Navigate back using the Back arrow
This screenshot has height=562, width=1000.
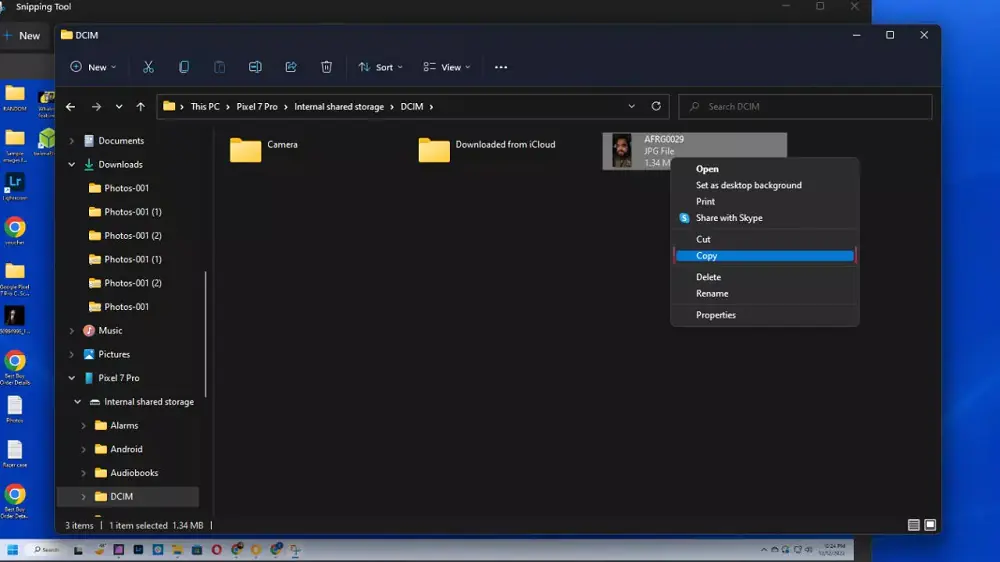(70, 107)
